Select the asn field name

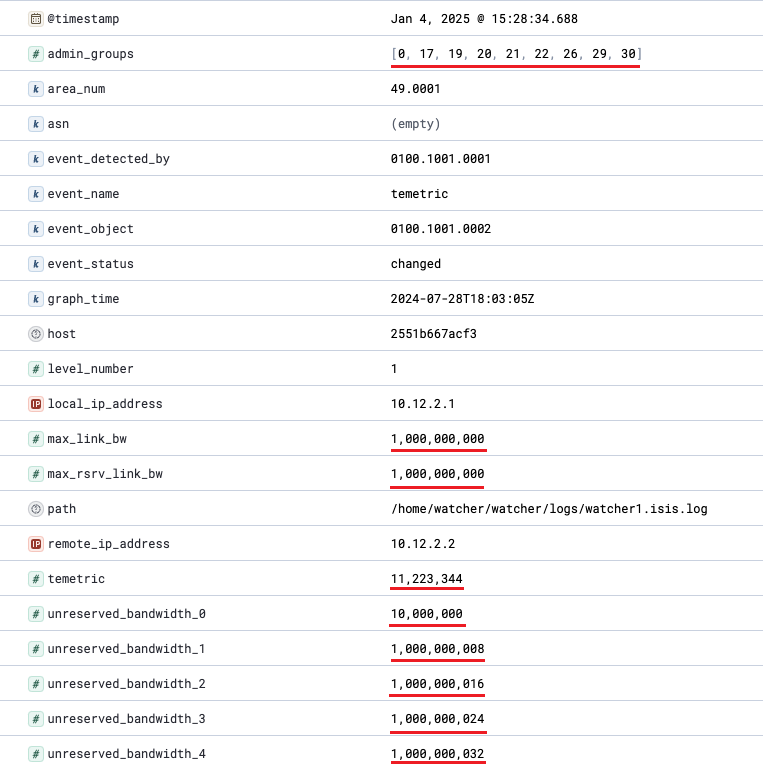pos(58,124)
